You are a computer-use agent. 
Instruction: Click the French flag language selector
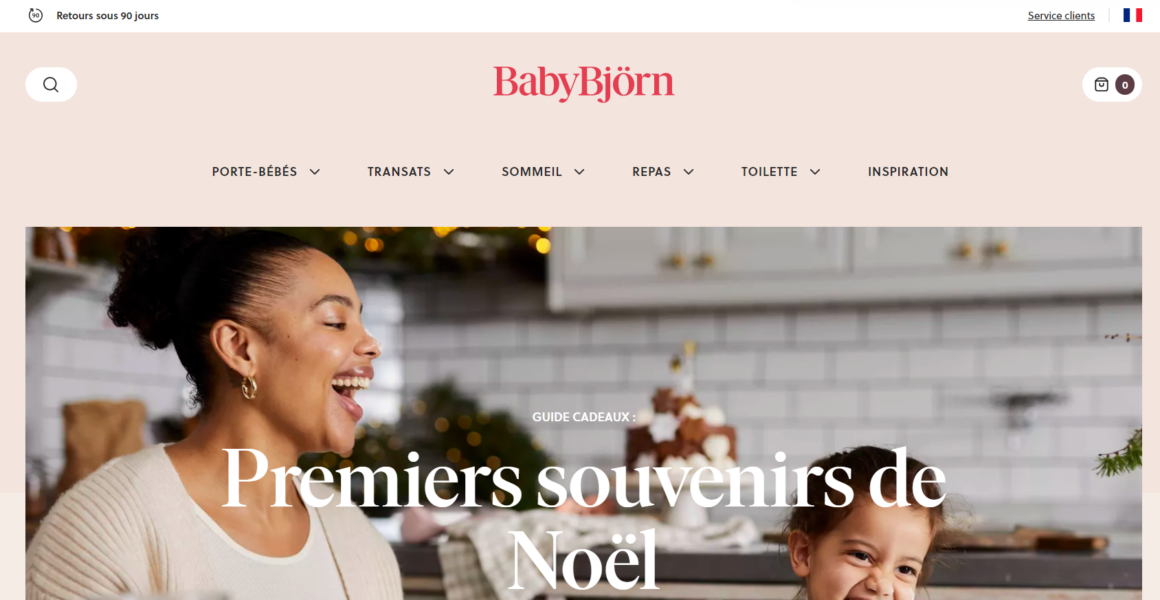tap(1132, 16)
